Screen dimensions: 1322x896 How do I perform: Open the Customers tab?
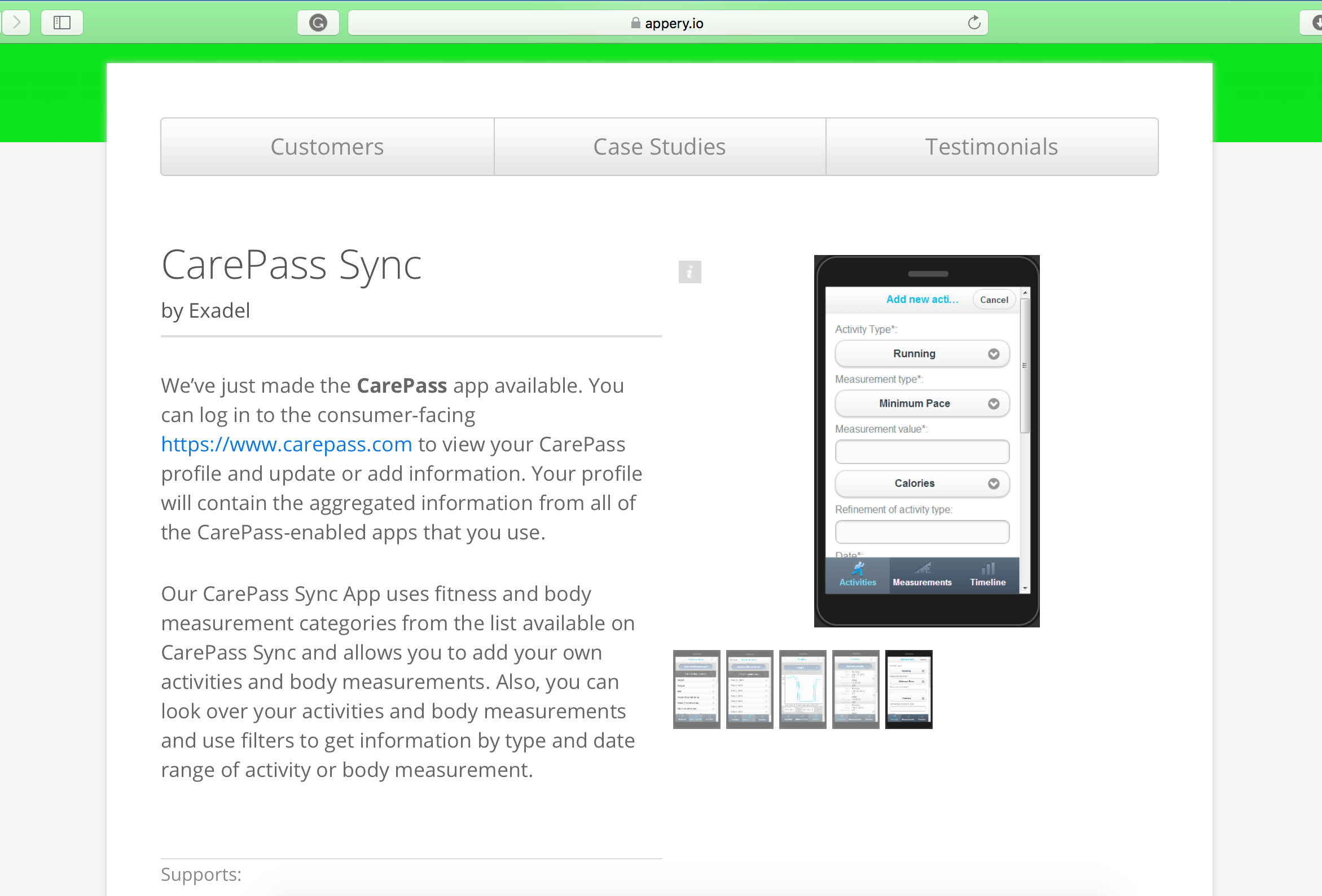[x=327, y=147]
